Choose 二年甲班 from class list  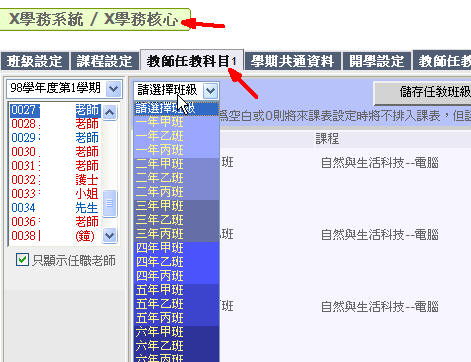click(176, 164)
